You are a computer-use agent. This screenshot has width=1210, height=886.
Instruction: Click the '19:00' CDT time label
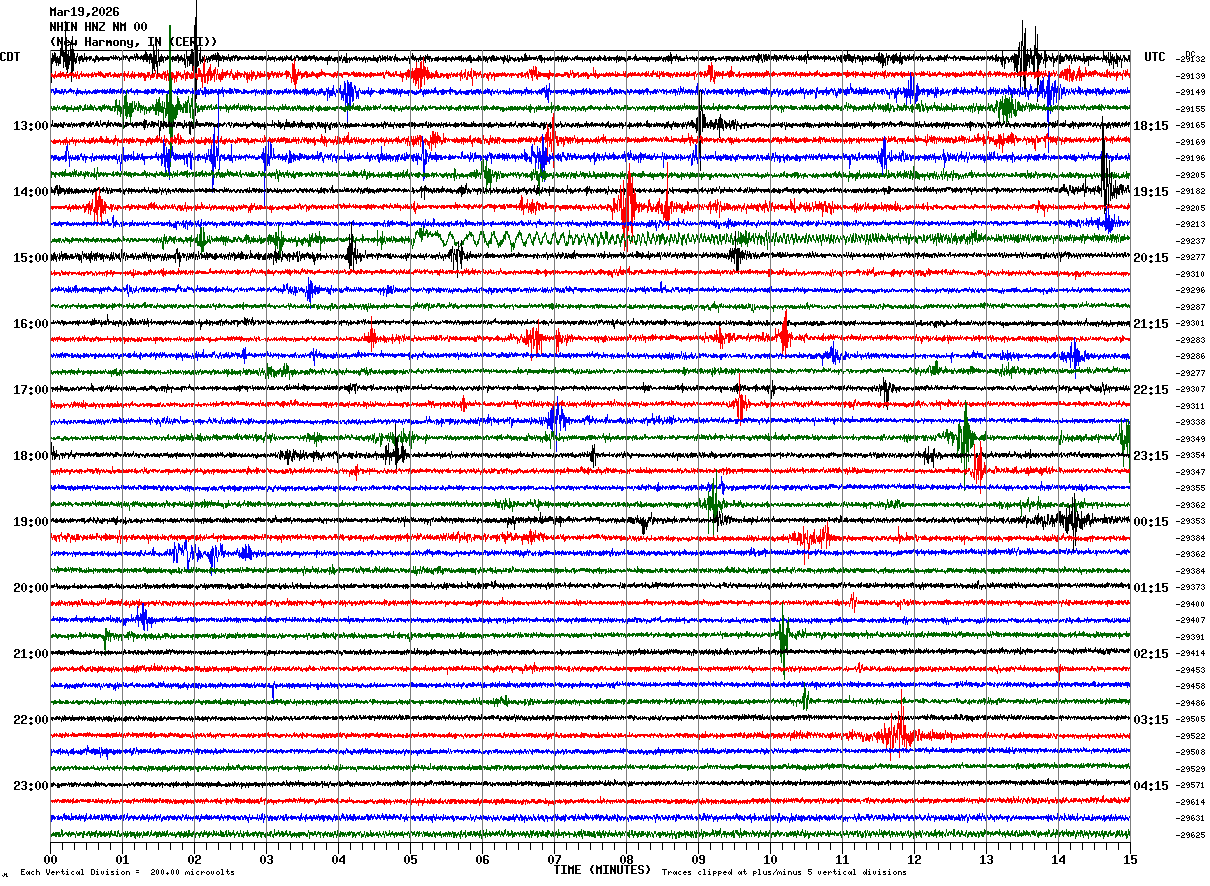coord(31,522)
